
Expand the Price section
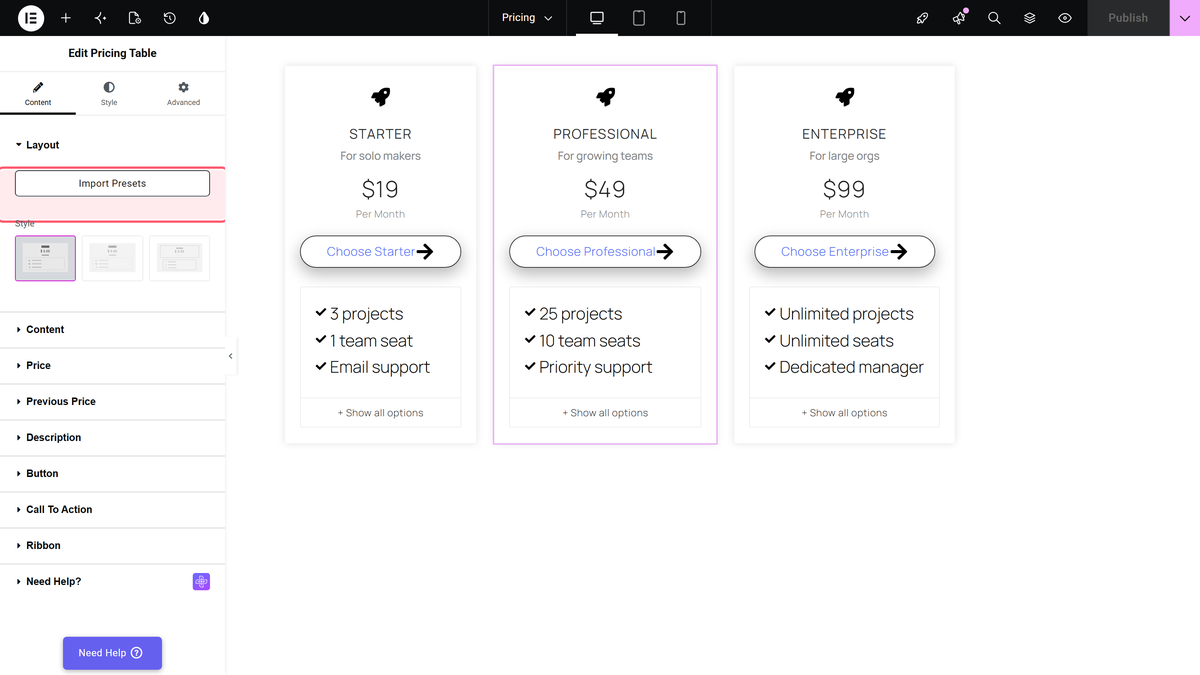click(113, 365)
